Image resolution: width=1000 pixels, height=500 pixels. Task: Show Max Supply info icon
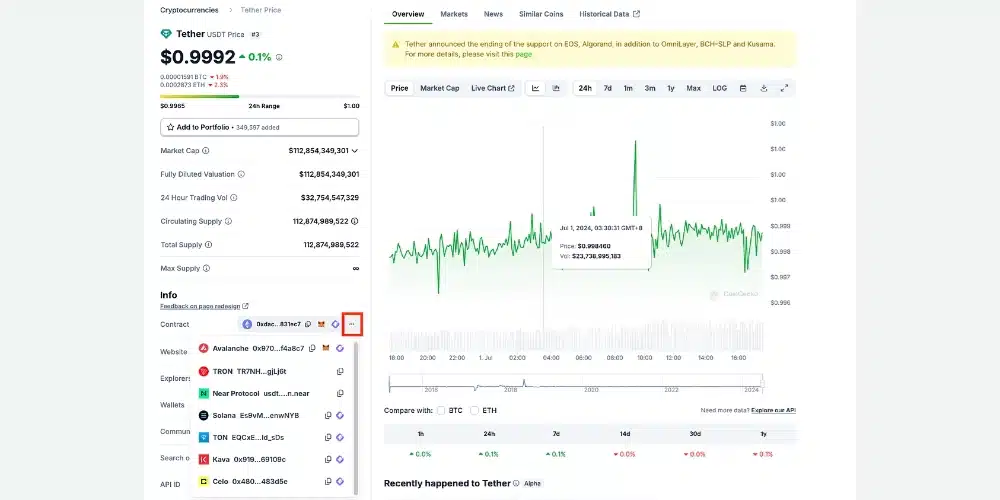pos(206,268)
